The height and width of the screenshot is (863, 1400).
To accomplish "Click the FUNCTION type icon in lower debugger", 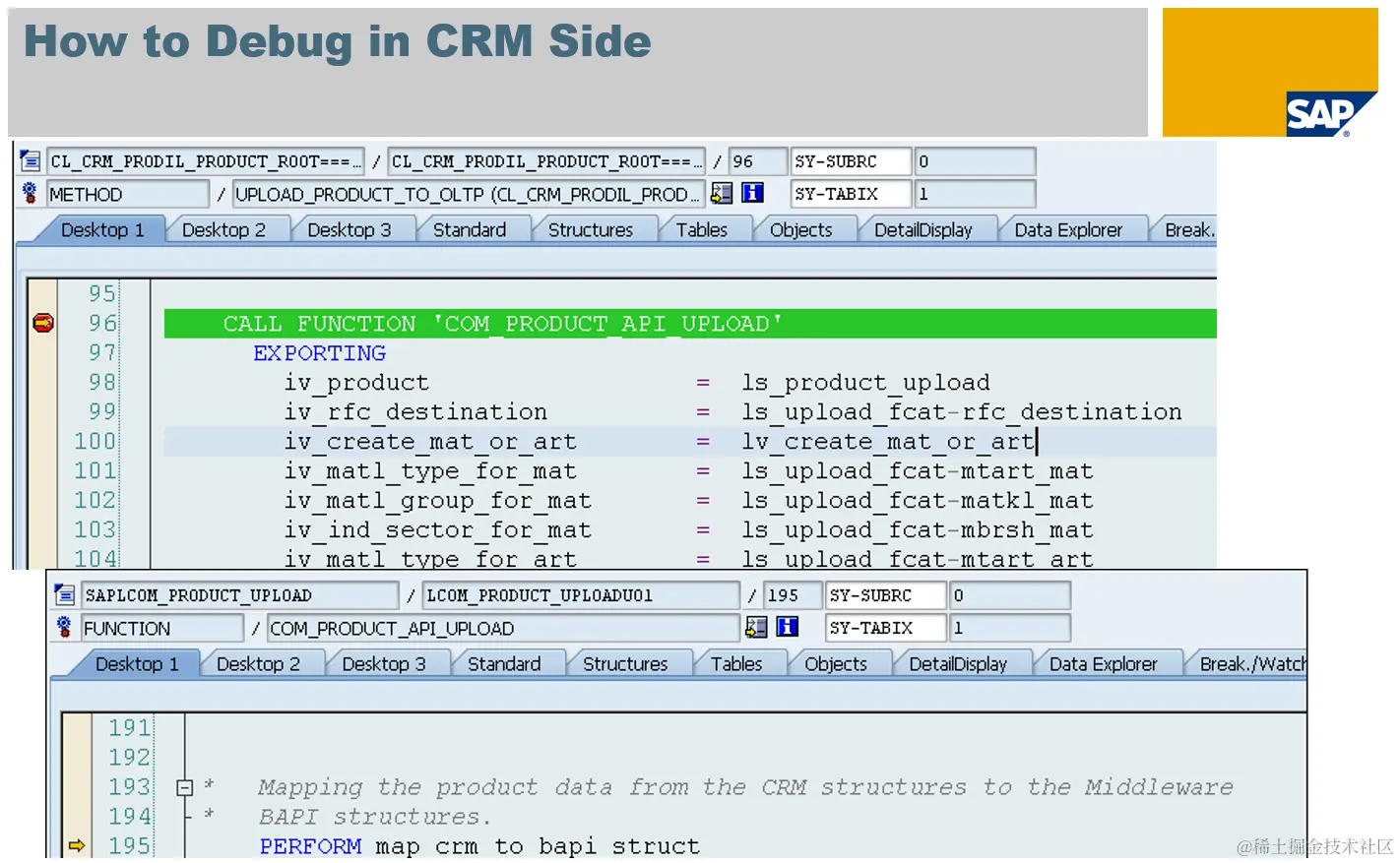I will (x=64, y=627).
